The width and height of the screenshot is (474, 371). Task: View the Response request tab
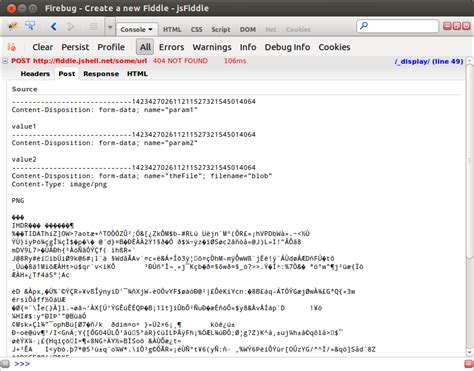point(101,74)
